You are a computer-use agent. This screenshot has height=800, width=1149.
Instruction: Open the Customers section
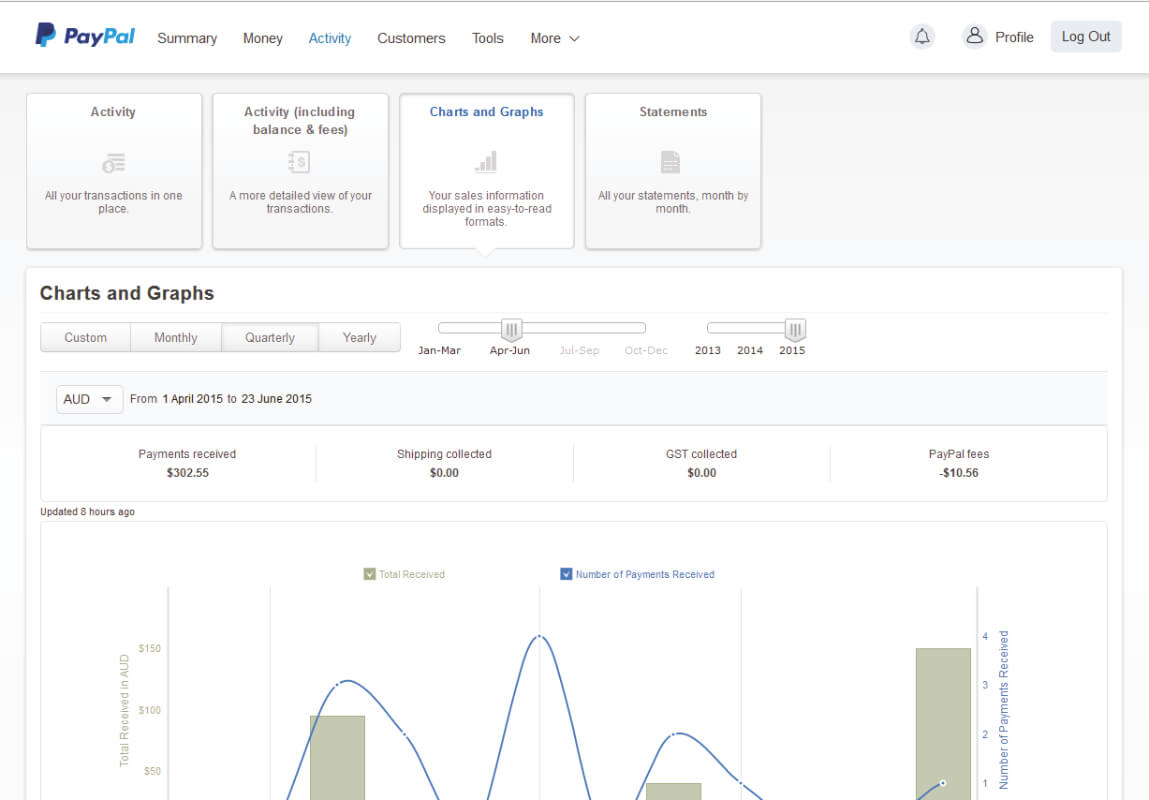(x=411, y=38)
